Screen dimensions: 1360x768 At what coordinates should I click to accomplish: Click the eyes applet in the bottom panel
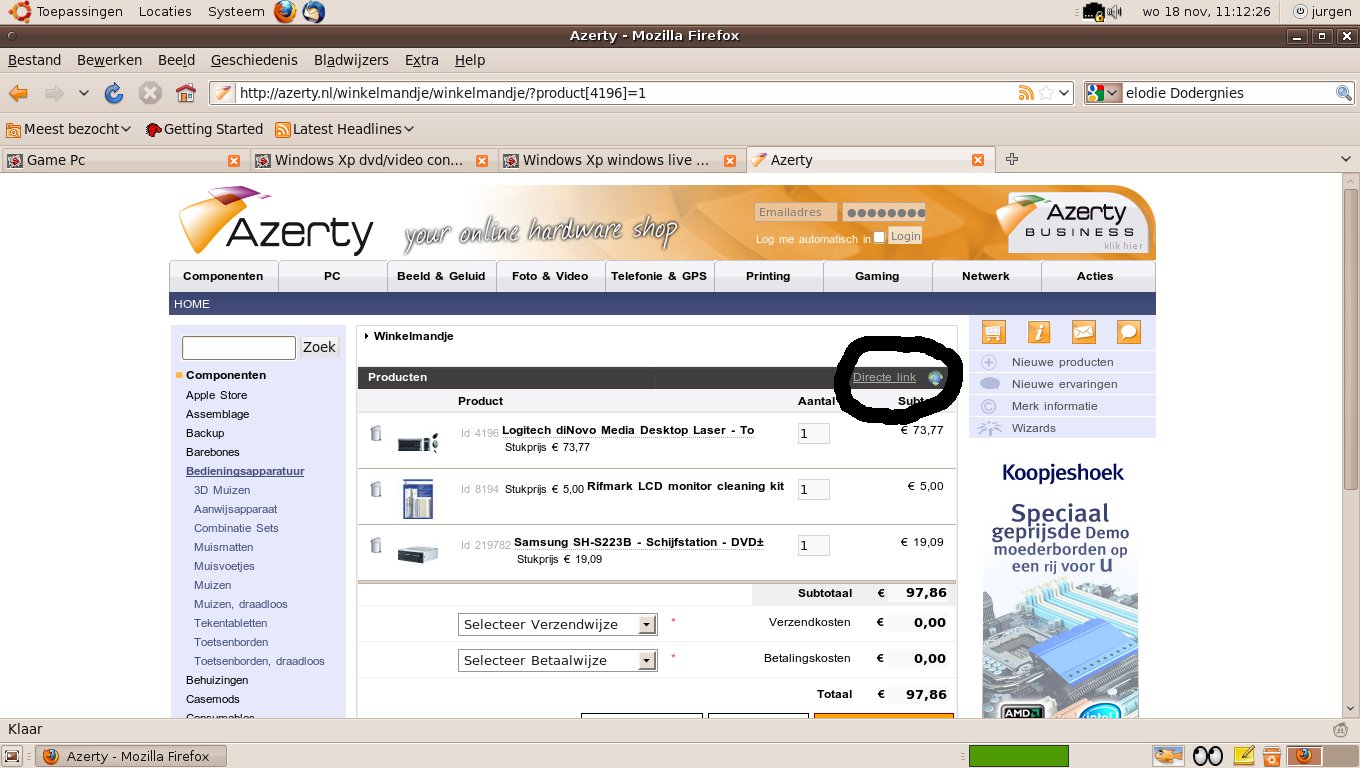pos(1208,755)
